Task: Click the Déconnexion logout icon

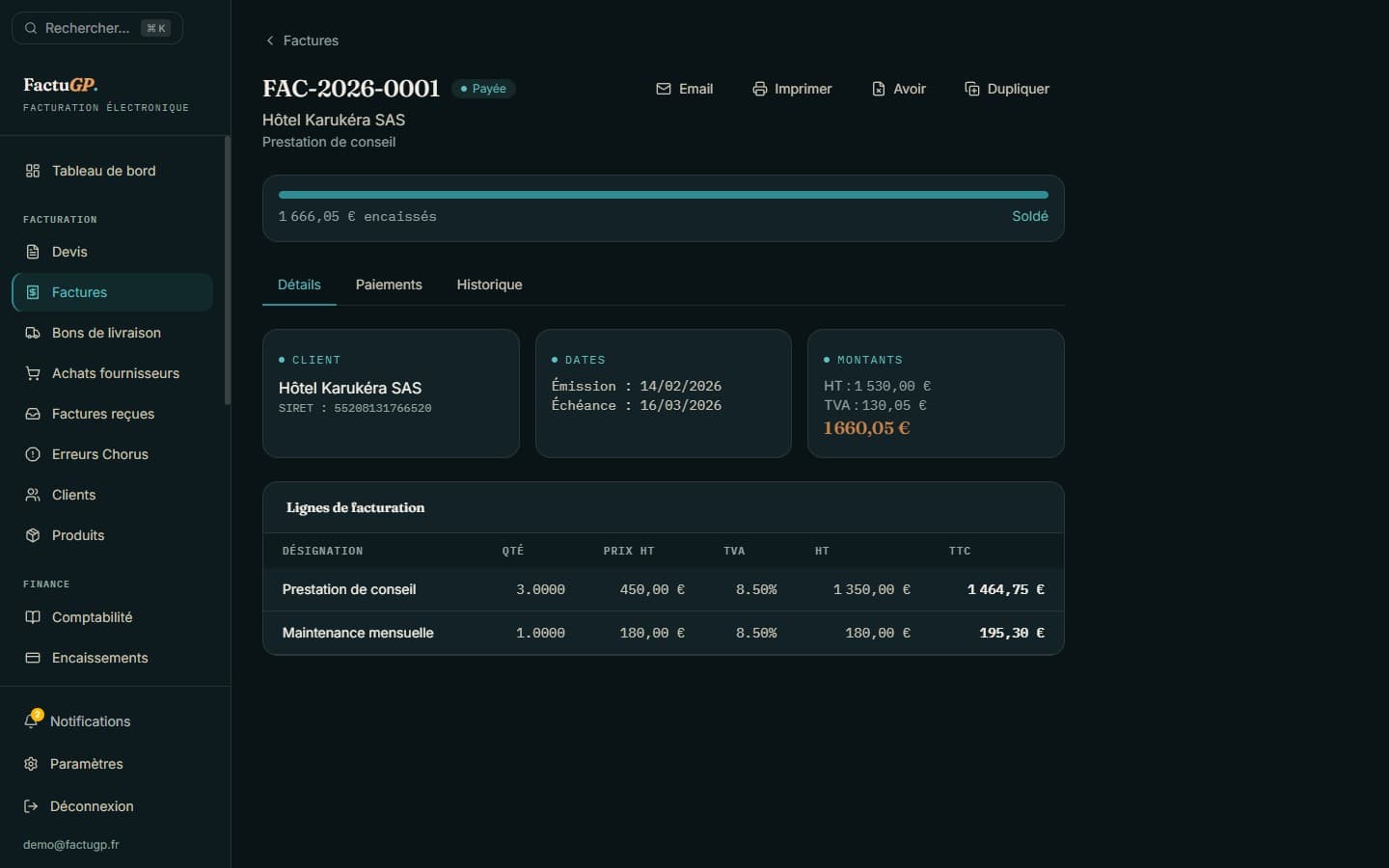Action: [x=31, y=806]
